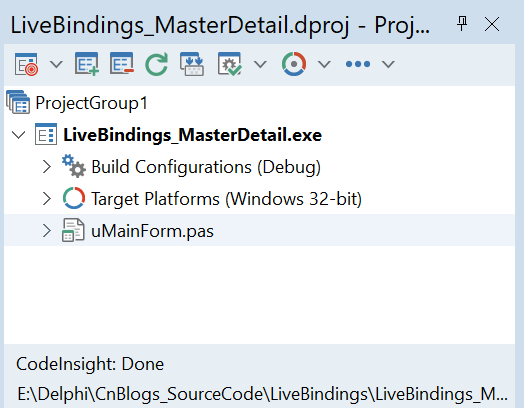Click the green Refresh icon

point(156,64)
